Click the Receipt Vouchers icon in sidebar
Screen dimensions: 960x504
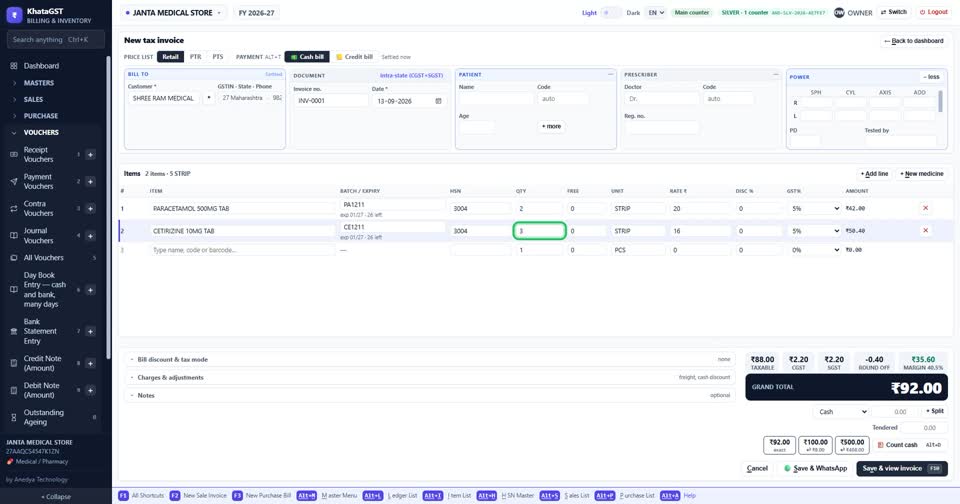click(13, 154)
